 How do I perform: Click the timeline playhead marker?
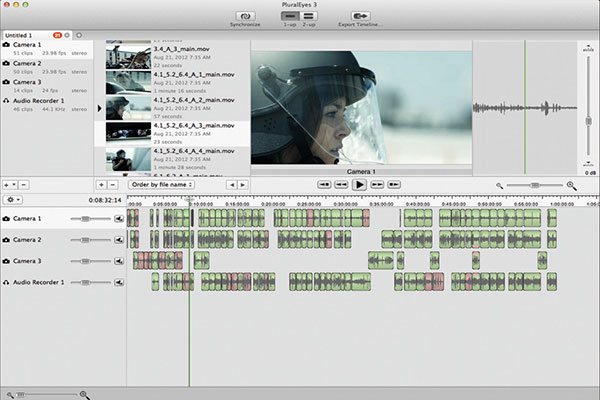tap(189, 199)
